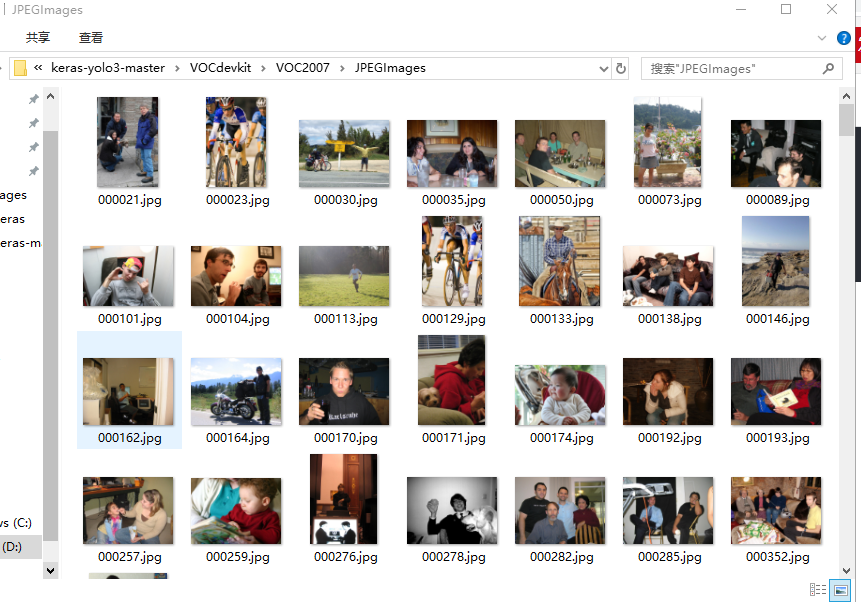Navigate to VOCdevkit breadcrumb
This screenshot has width=861, height=602.
point(220,68)
